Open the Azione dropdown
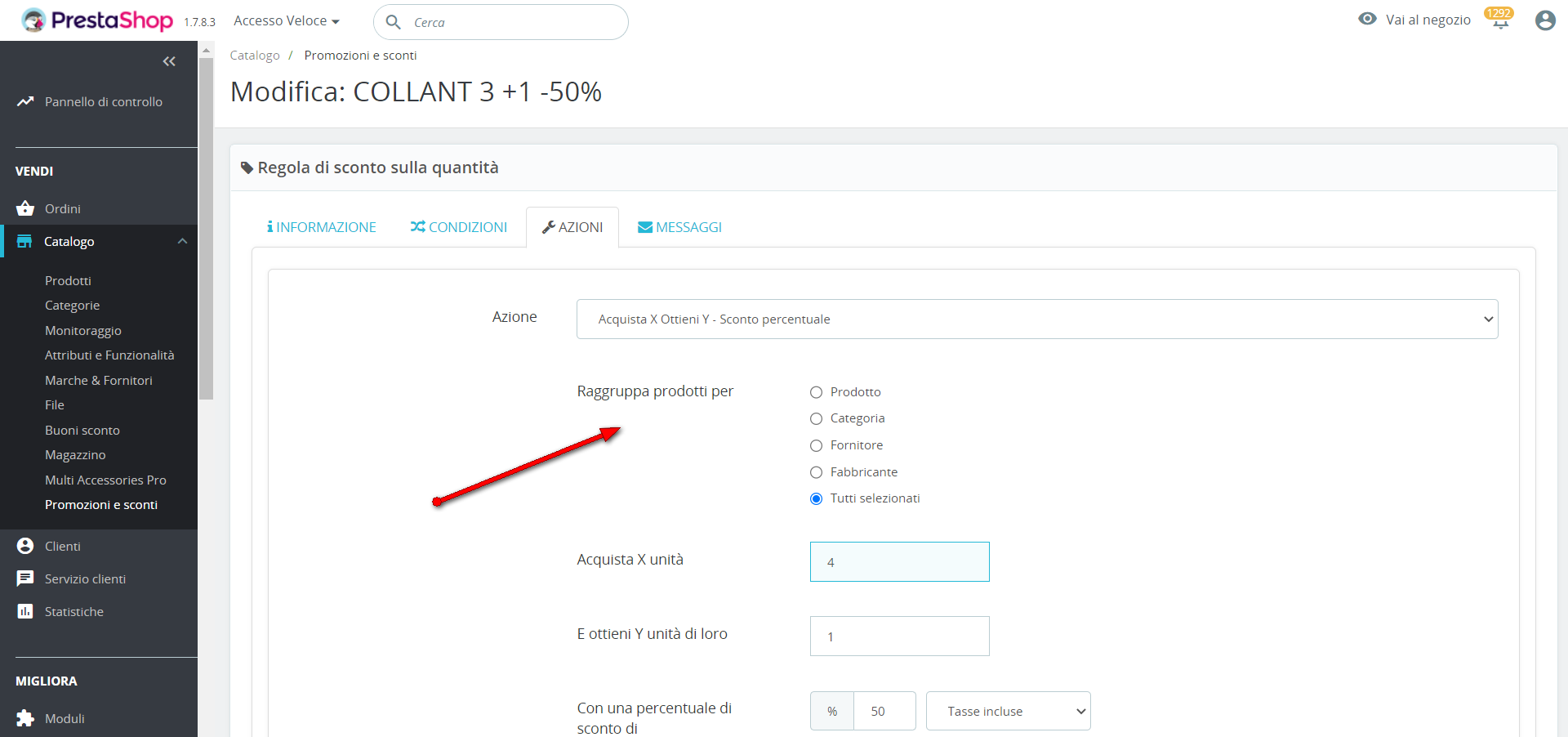The width and height of the screenshot is (1568, 737). point(1036,319)
